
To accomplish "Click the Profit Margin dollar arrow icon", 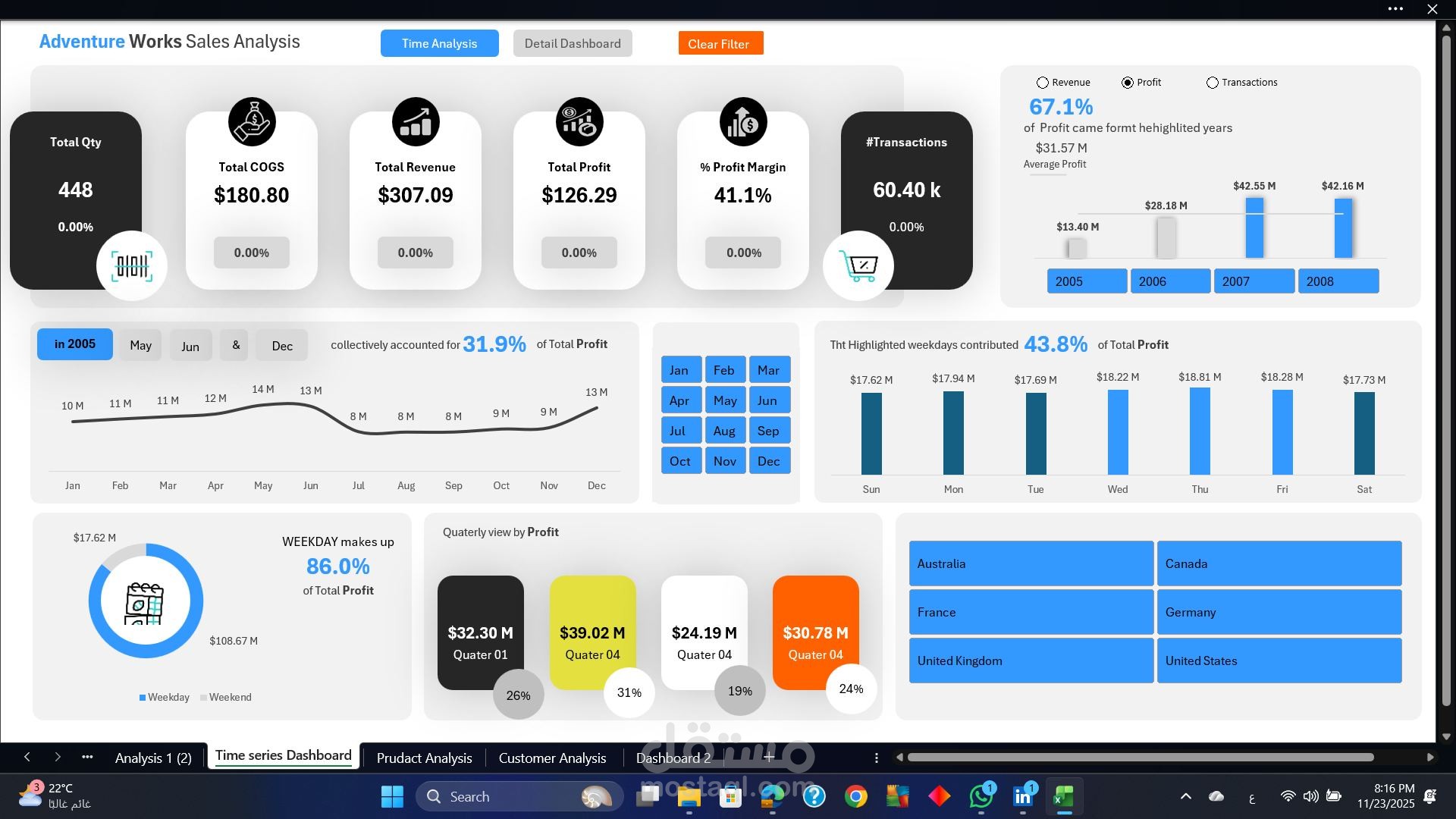I will pos(743,122).
